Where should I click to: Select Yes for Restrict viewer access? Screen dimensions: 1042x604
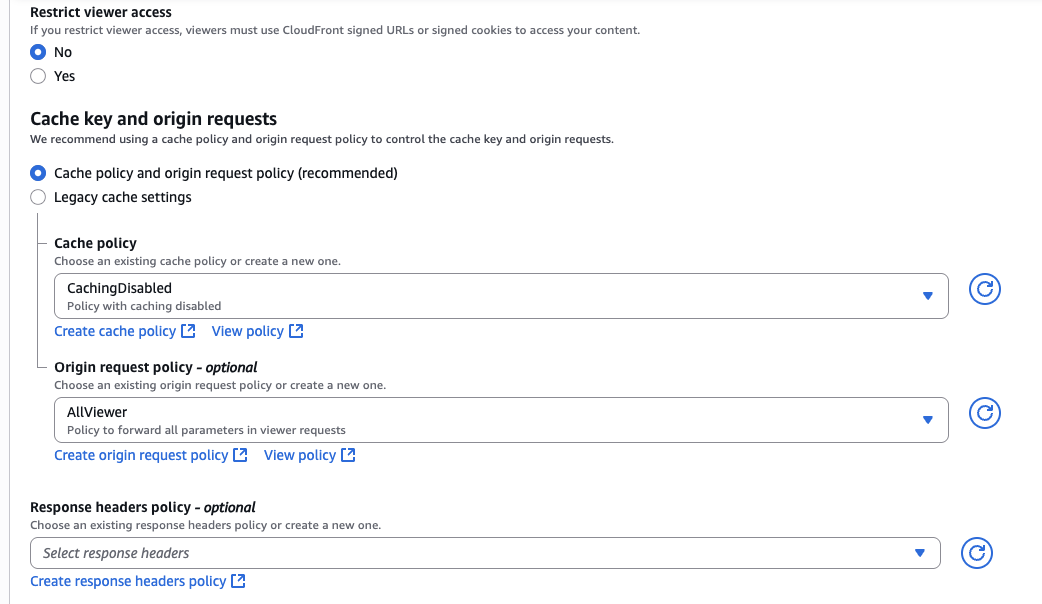pos(38,76)
